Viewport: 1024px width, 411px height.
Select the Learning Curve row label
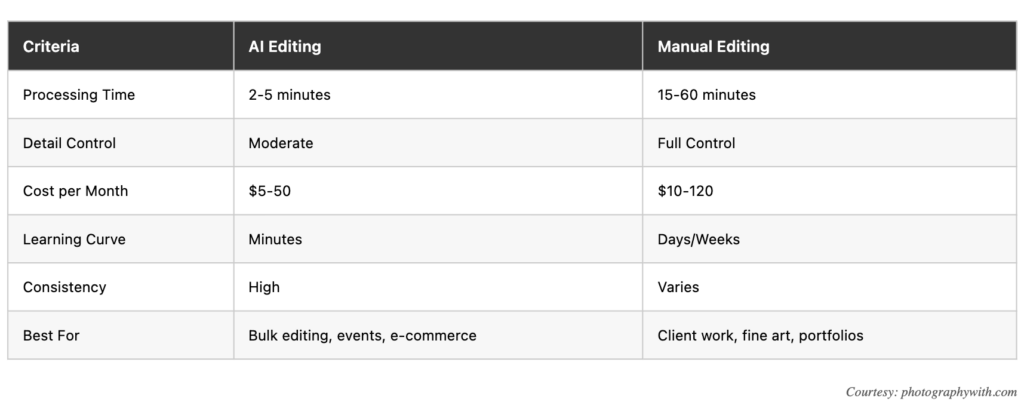(74, 239)
